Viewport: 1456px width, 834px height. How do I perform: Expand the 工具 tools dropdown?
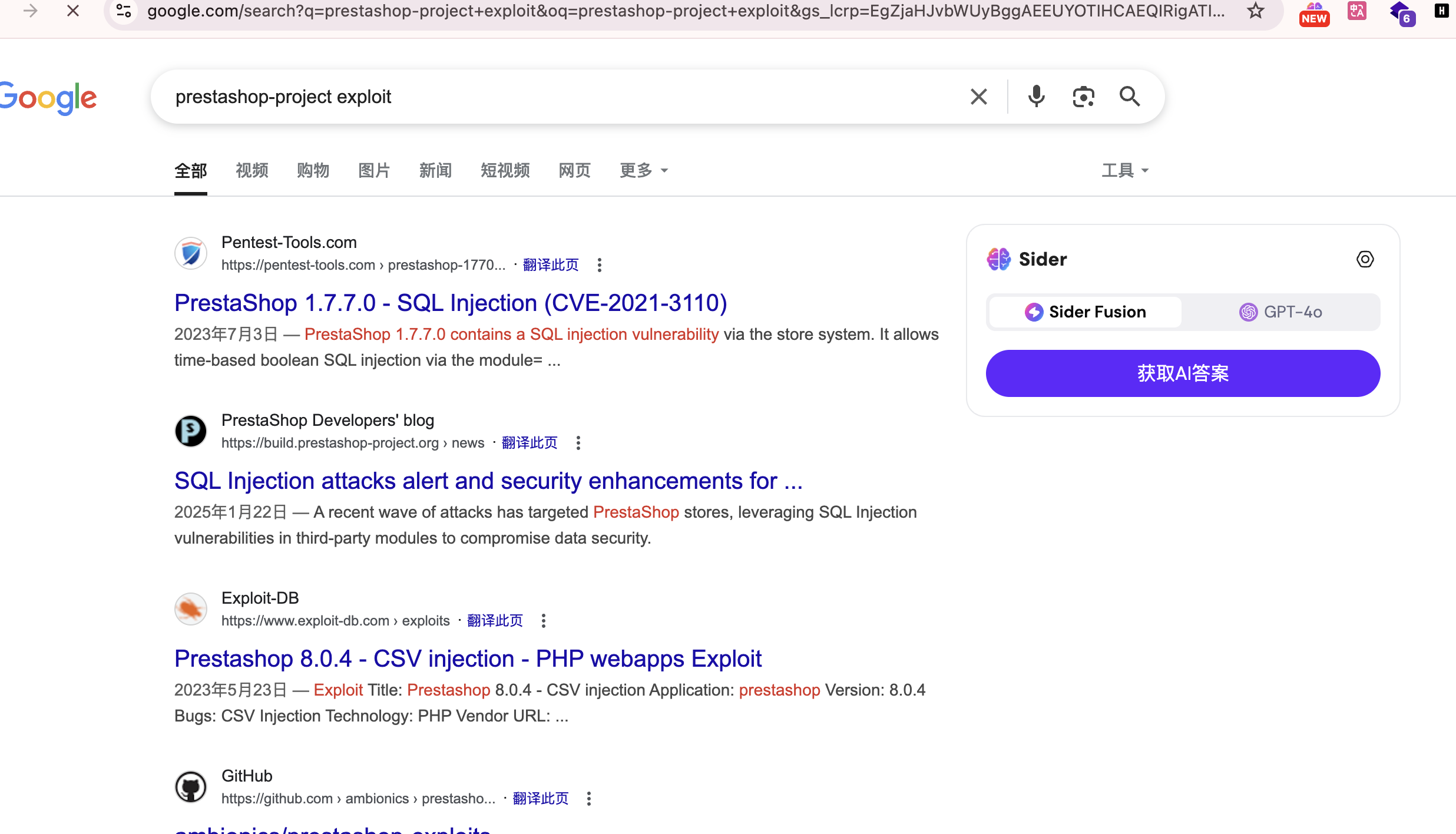1125,171
